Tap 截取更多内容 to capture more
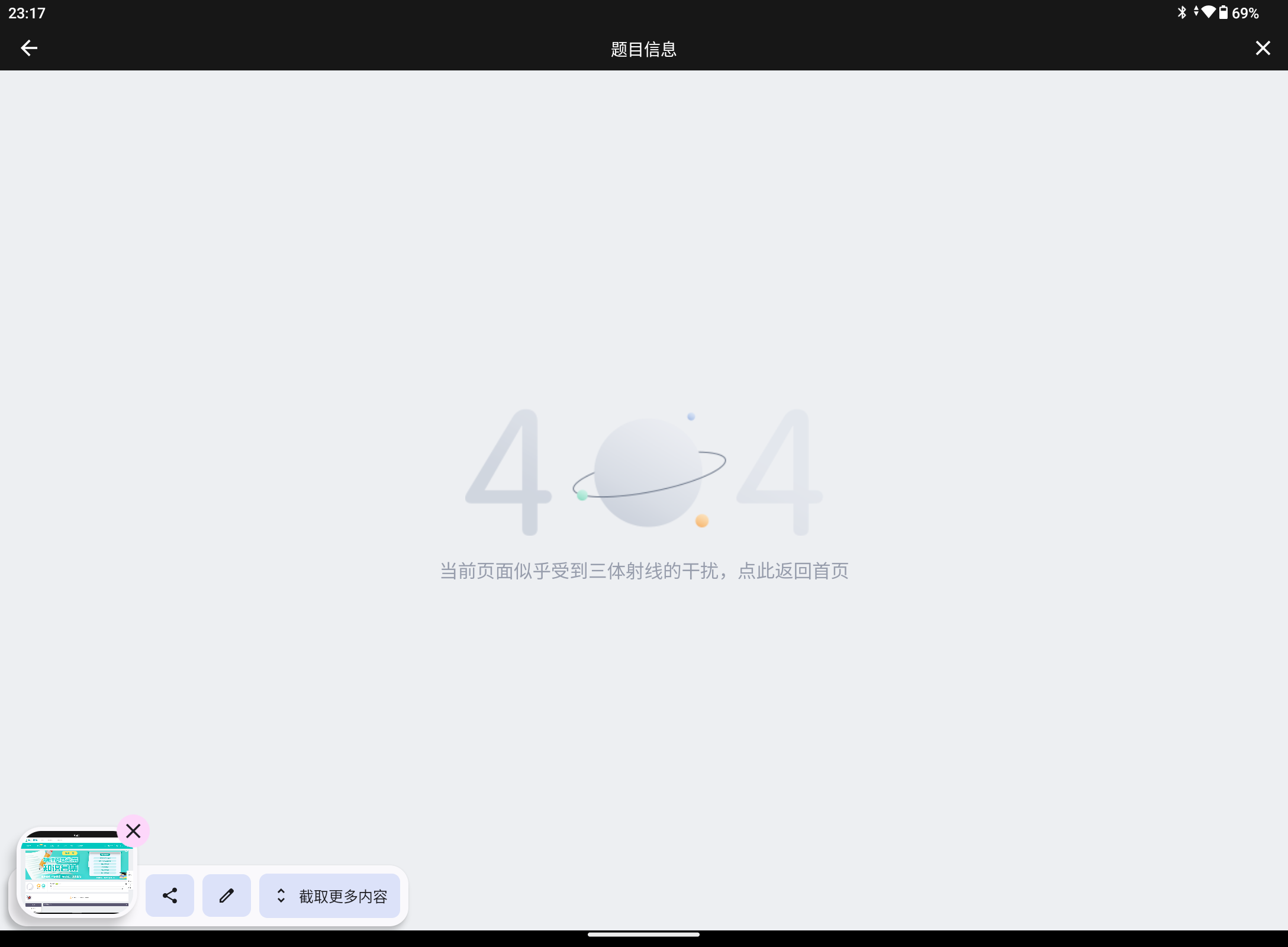This screenshot has height=947, width=1288. [342, 896]
